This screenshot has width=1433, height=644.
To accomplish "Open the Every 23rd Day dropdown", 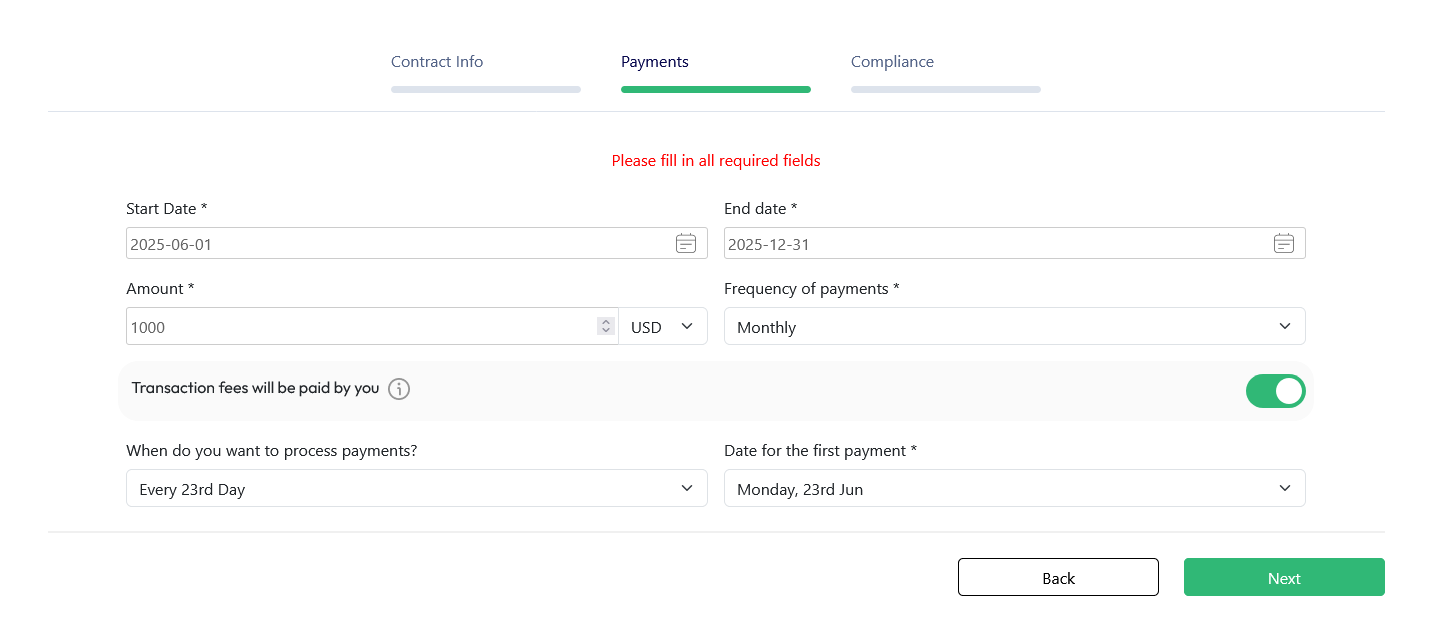I will (416, 489).
